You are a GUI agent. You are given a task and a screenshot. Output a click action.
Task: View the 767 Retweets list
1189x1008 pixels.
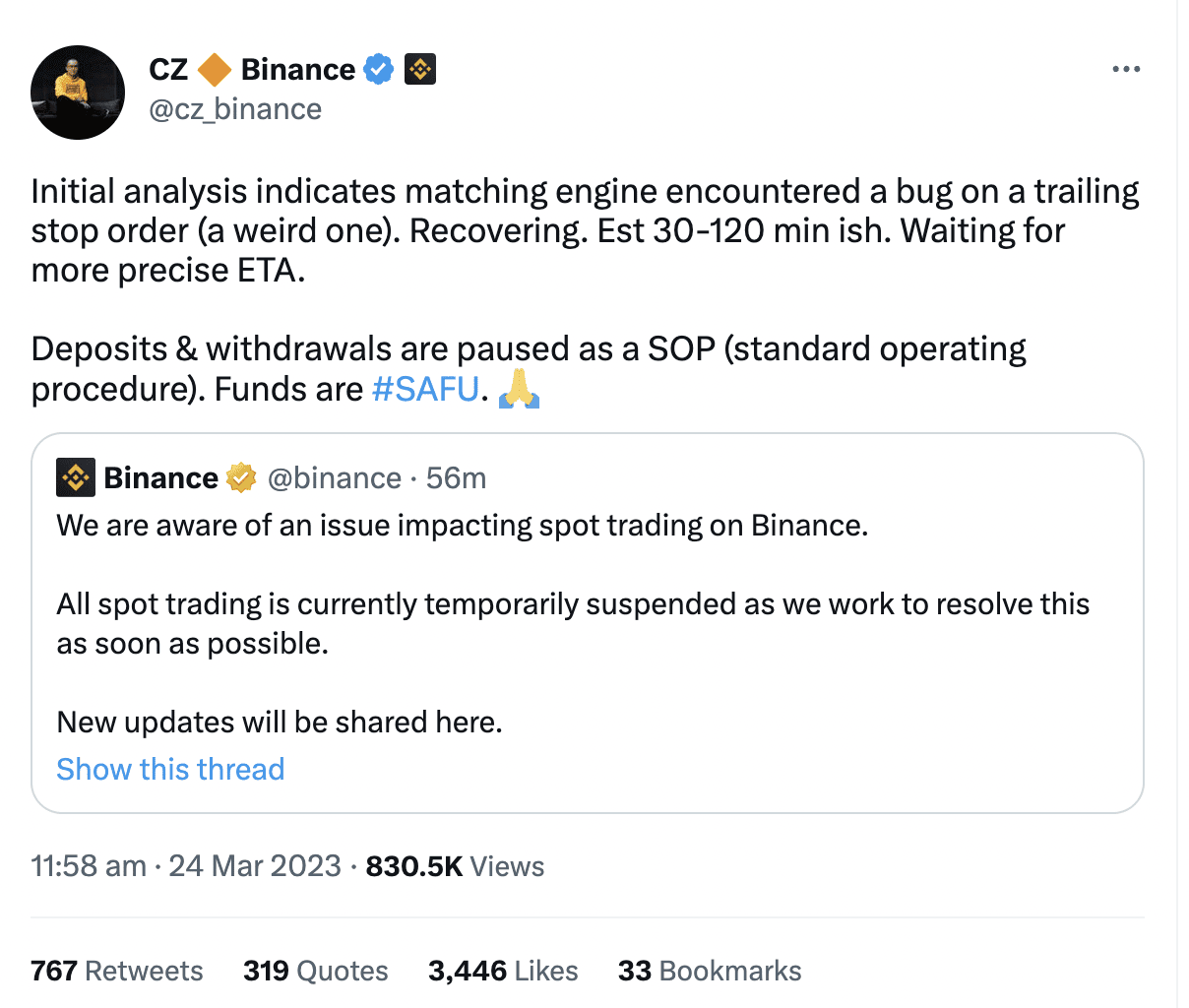coord(116,971)
